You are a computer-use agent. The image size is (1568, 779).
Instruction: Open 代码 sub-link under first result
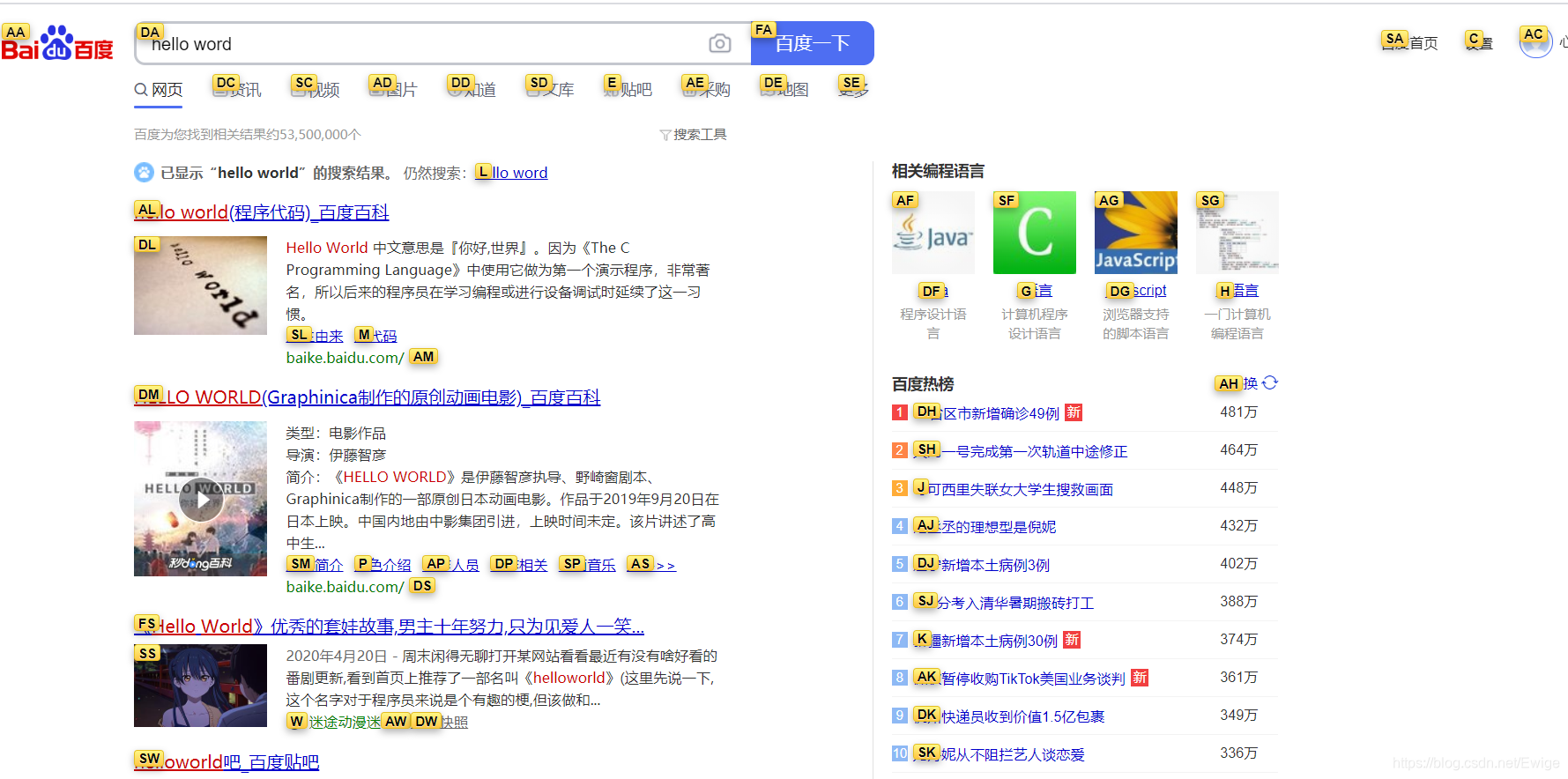(x=375, y=336)
